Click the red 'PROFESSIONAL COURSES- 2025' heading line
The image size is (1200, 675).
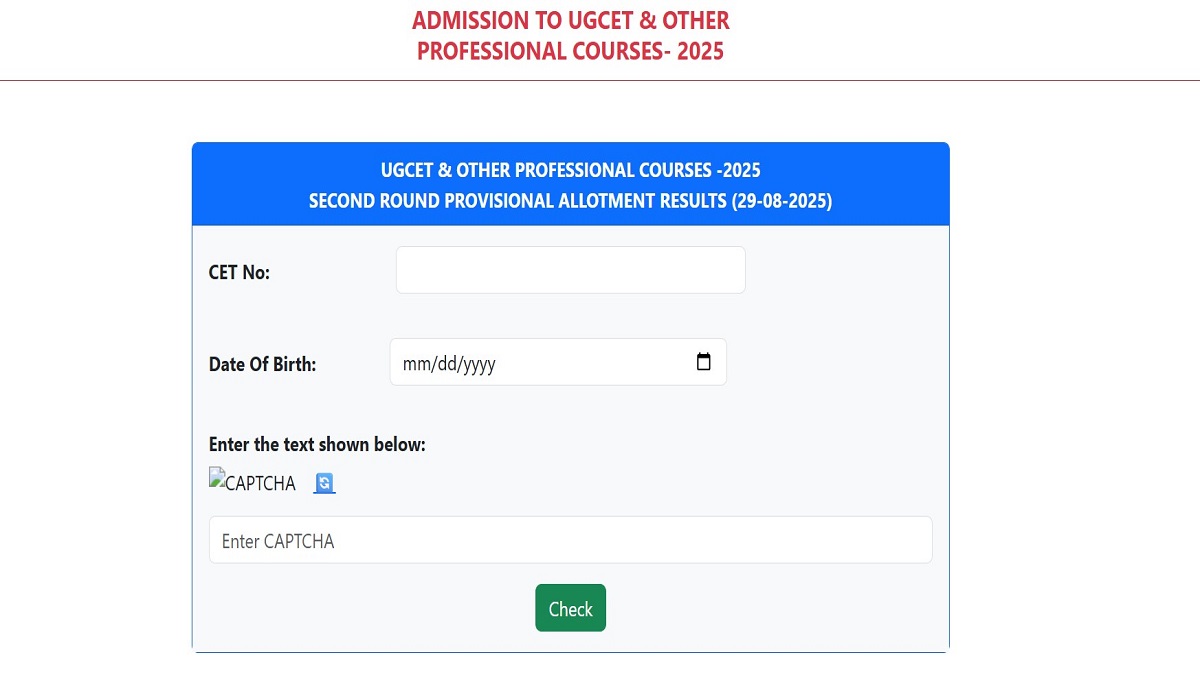570,51
